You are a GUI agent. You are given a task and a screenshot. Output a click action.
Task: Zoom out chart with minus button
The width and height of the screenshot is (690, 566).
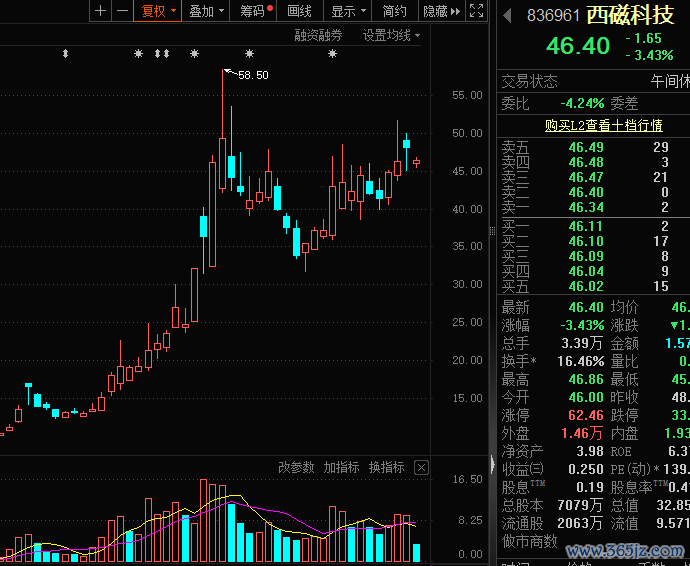[122, 11]
